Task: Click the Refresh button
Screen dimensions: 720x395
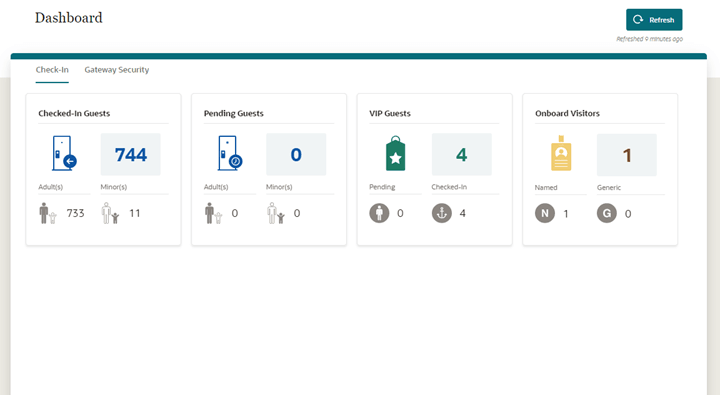Action: pos(654,20)
